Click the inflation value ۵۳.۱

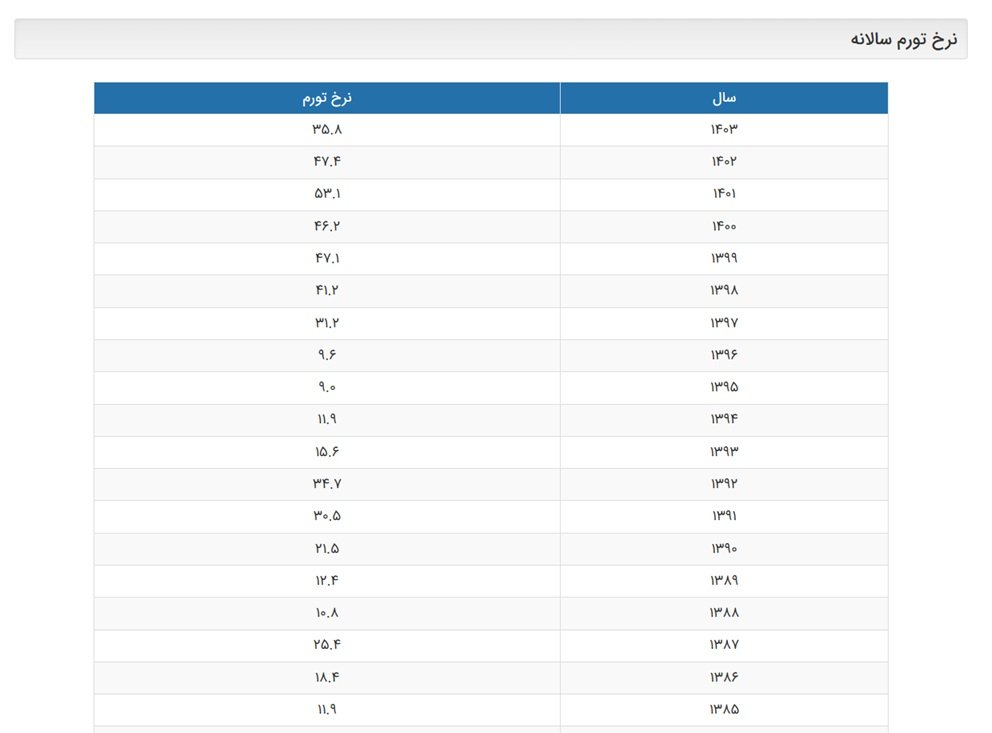pyautogui.click(x=327, y=194)
